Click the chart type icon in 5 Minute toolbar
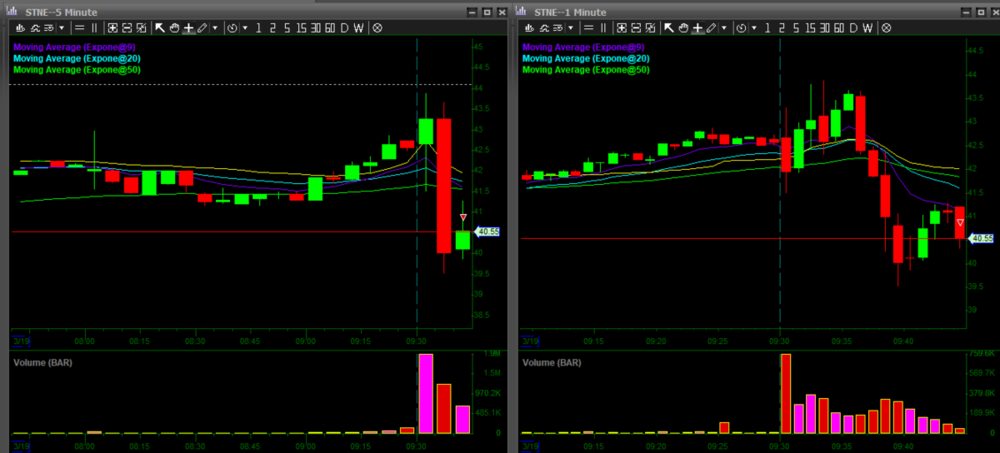The width and height of the screenshot is (1000, 453). 20,28
